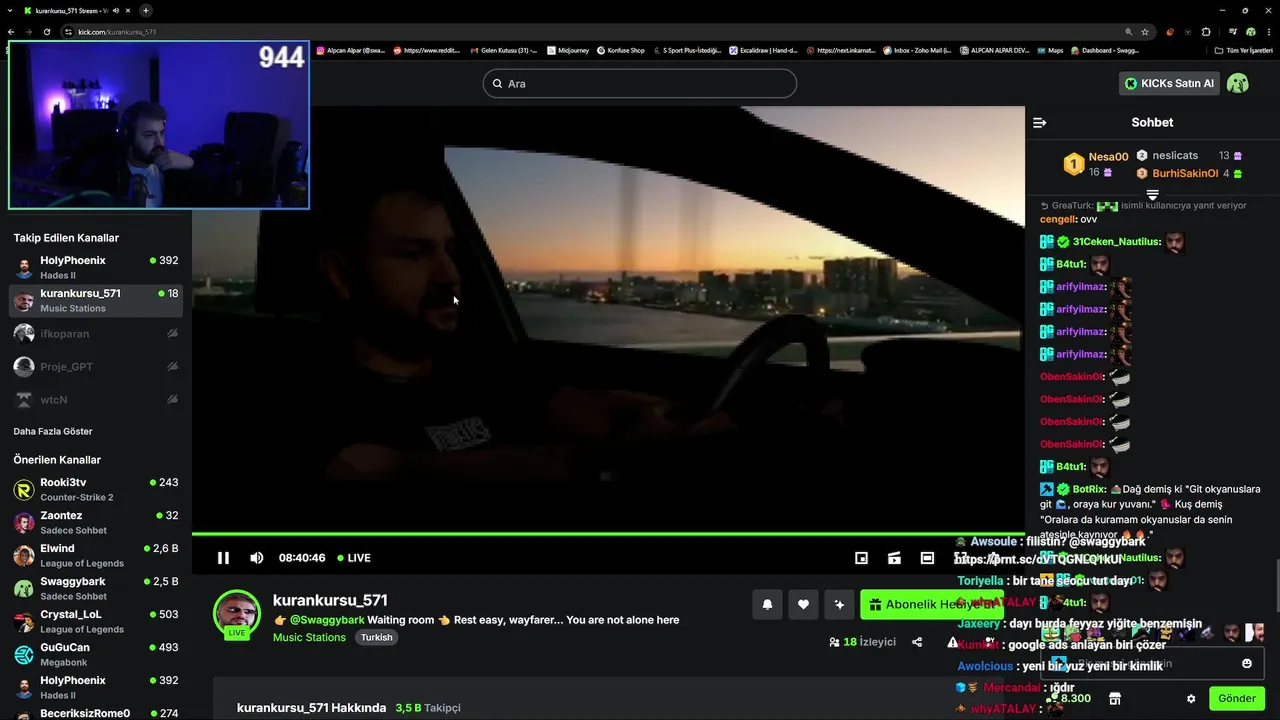Follow channel with the heart button
The height and width of the screenshot is (720, 1280).
[x=803, y=604]
